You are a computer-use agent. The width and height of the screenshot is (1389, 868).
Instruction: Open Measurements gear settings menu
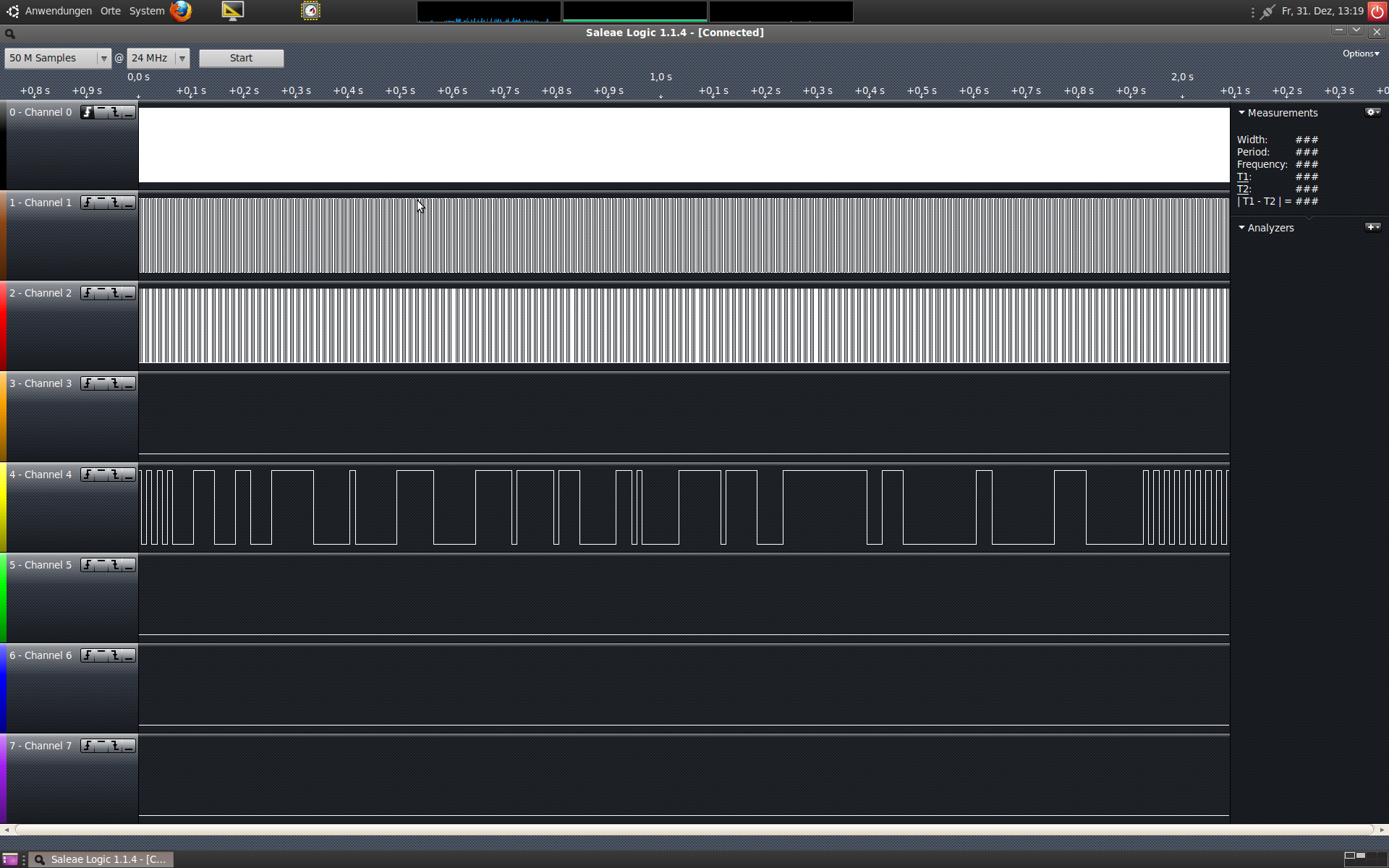click(1372, 112)
